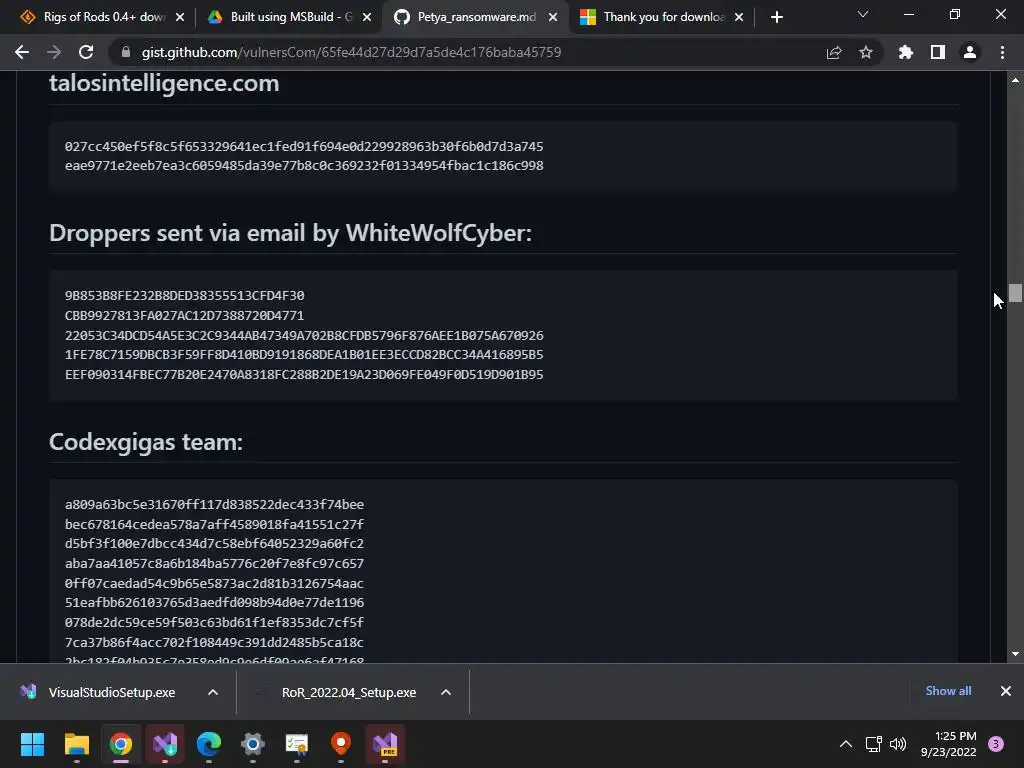The width and height of the screenshot is (1024, 768).
Task: Click hash 027cc450ef5f8c5f653329641ec1fed91f694e0d...
Action: point(304,146)
